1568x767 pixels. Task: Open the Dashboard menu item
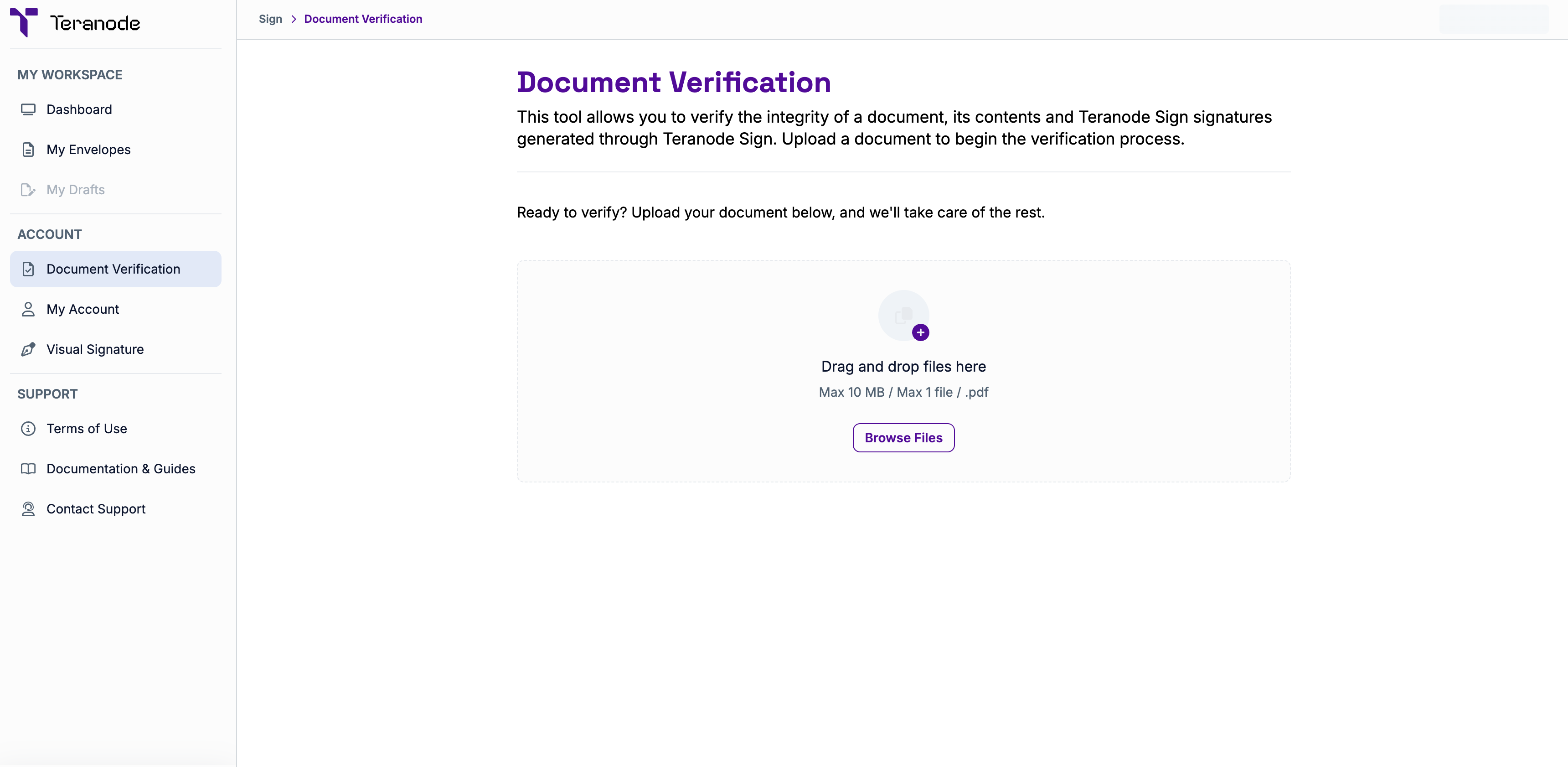79,109
